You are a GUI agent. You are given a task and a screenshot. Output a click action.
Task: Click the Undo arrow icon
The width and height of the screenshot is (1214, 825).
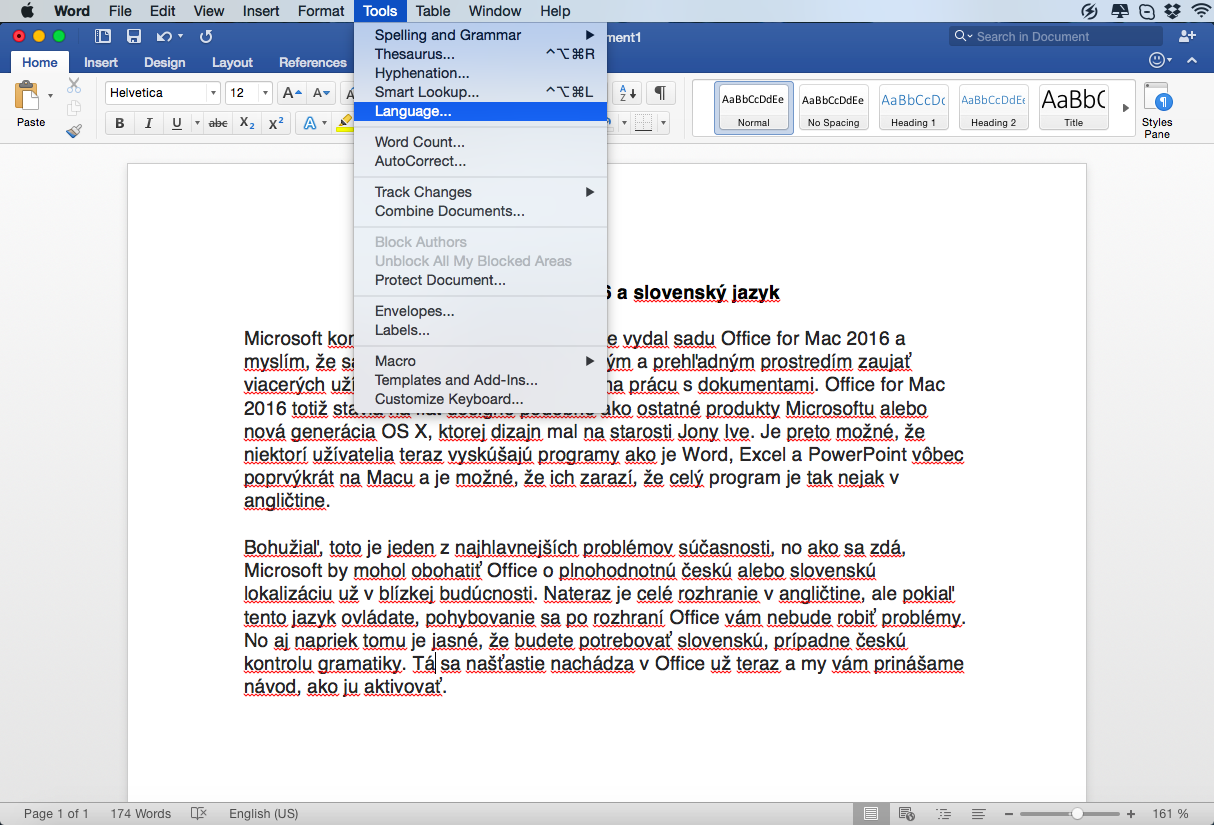point(164,36)
